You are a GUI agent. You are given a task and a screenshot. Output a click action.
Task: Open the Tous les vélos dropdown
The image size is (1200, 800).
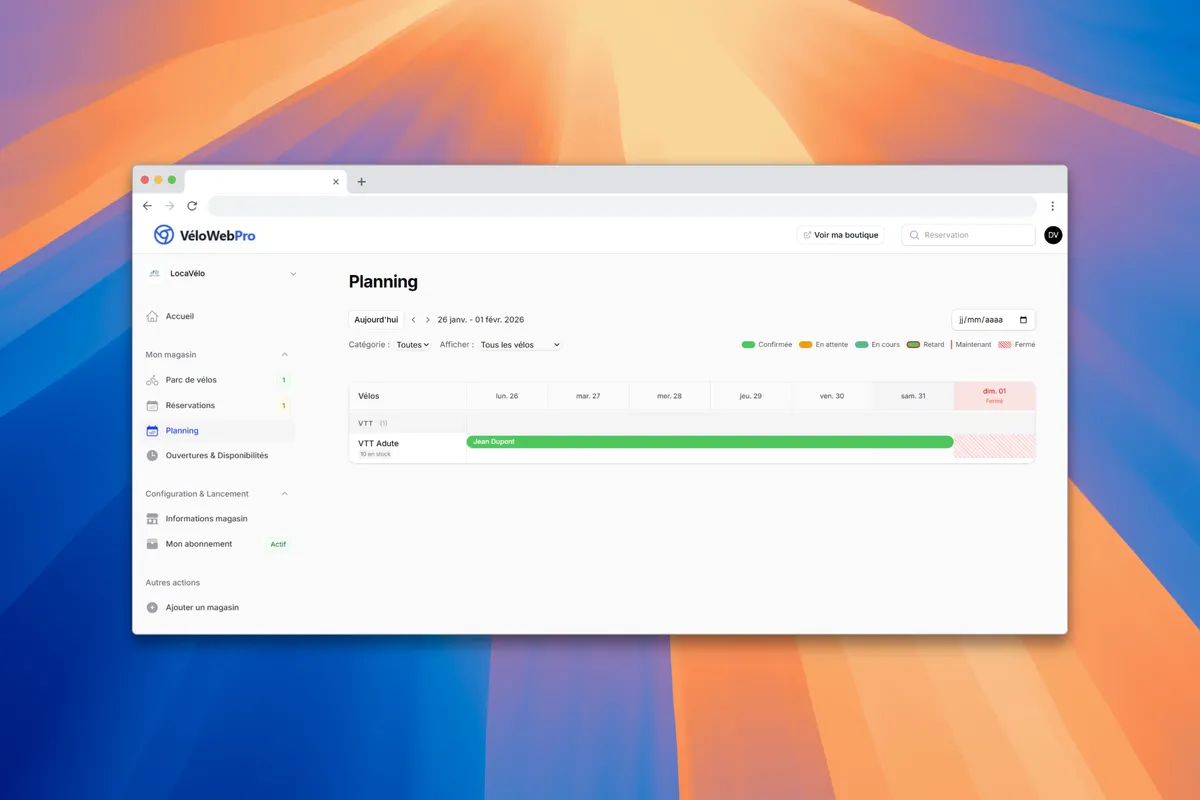tap(518, 343)
